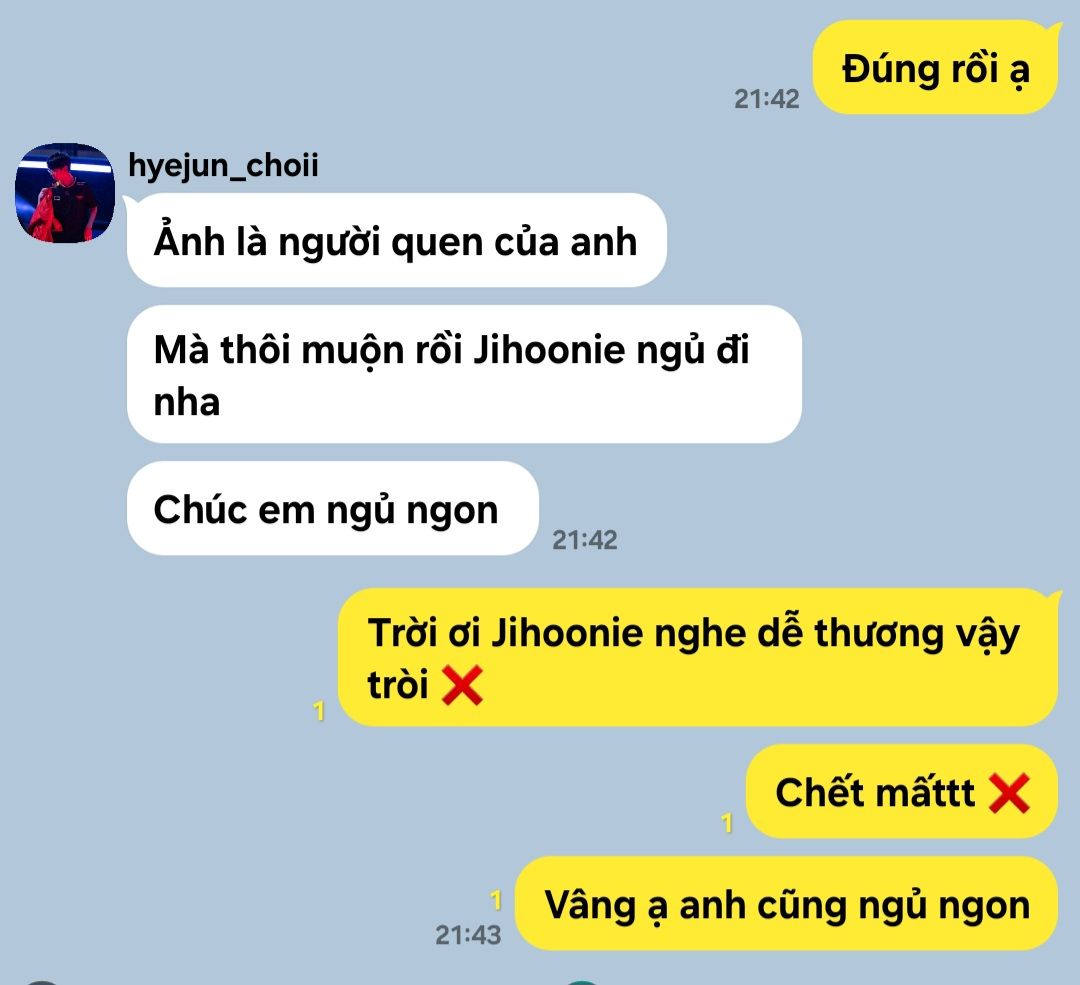Tap the unread count beside 'Chết mấttt' message
This screenshot has width=1080, height=985.
click(x=727, y=822)
